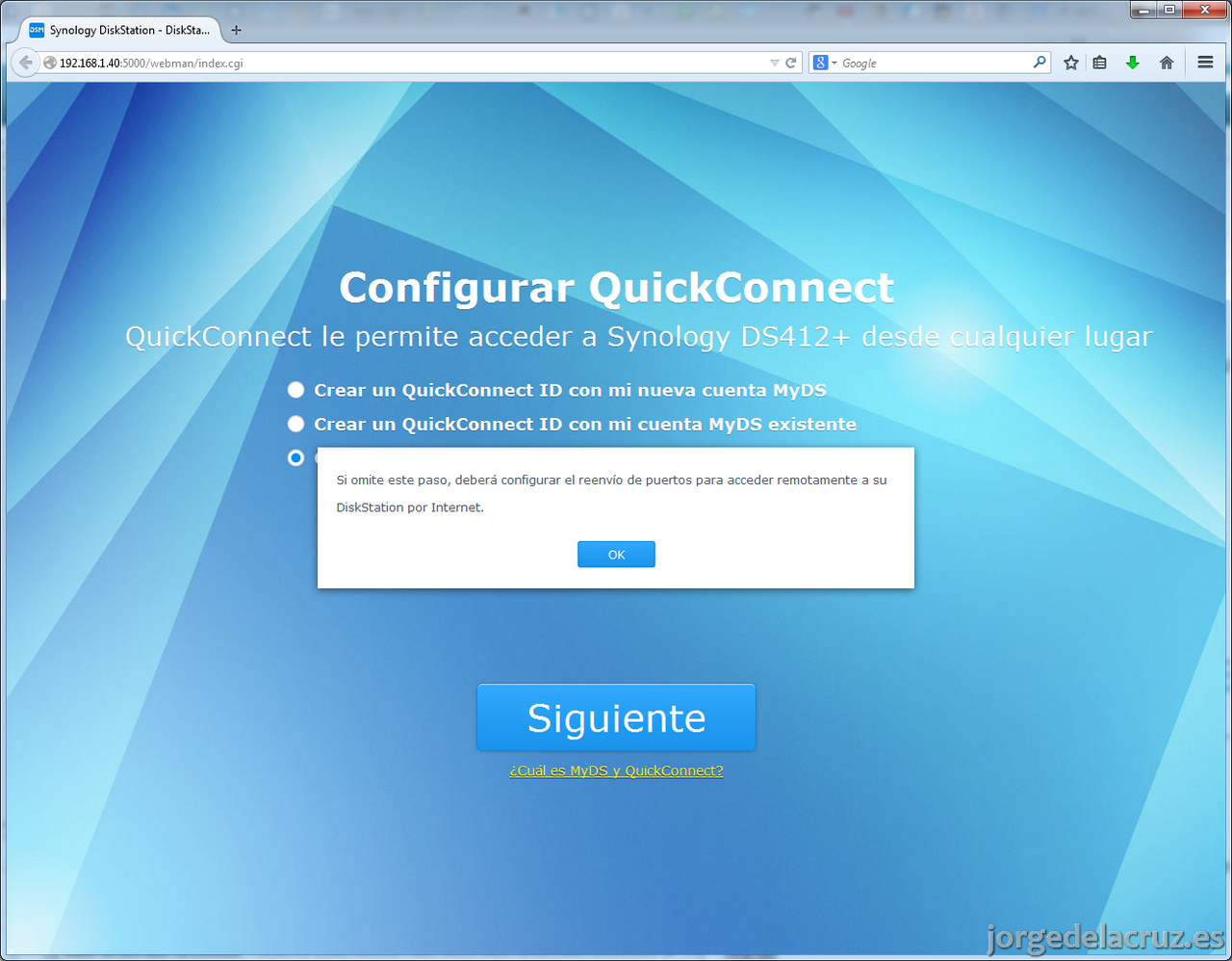Screen dimensions: 1232x961
Task: Reload the page with the refresh icon
Action: point(791,63)
